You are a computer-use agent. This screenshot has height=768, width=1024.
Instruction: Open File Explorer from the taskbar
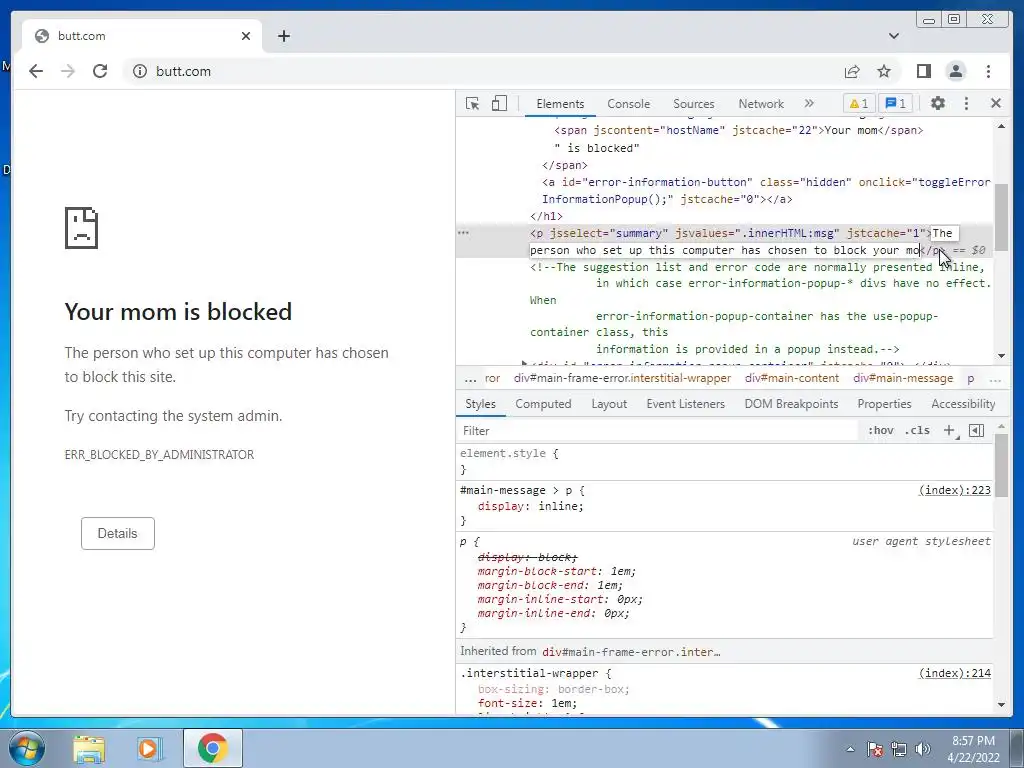(89, 749)
